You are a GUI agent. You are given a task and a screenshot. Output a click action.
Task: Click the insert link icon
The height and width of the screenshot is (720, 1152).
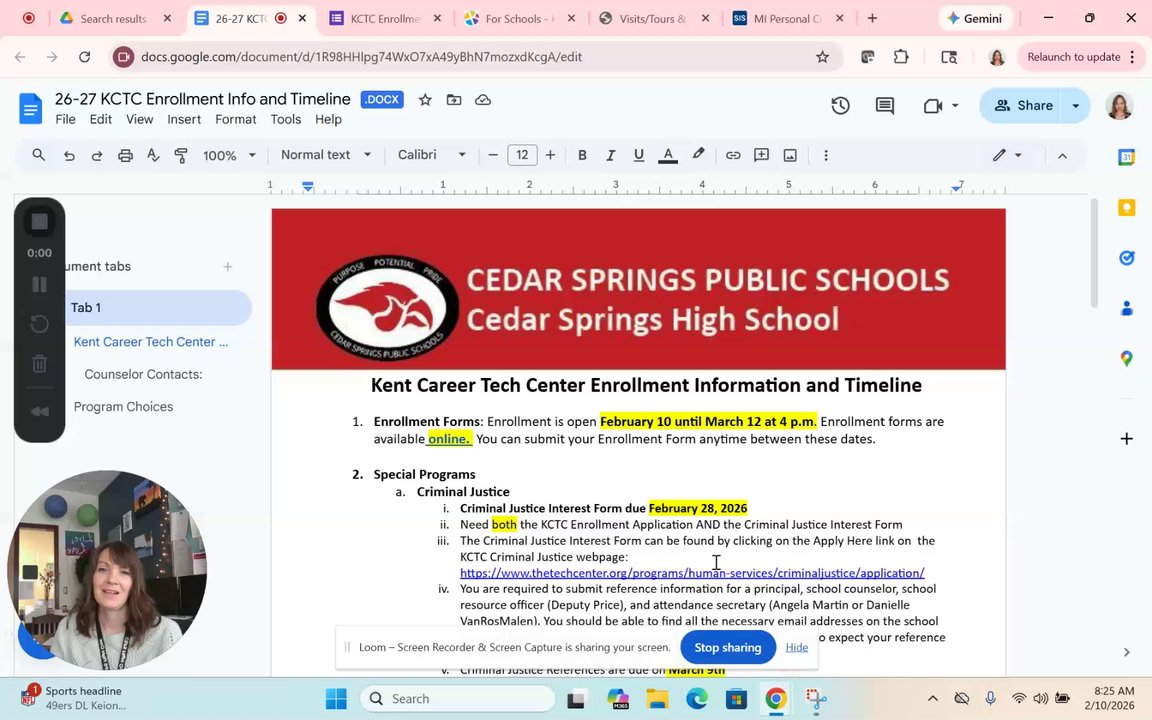coord(733,155)
